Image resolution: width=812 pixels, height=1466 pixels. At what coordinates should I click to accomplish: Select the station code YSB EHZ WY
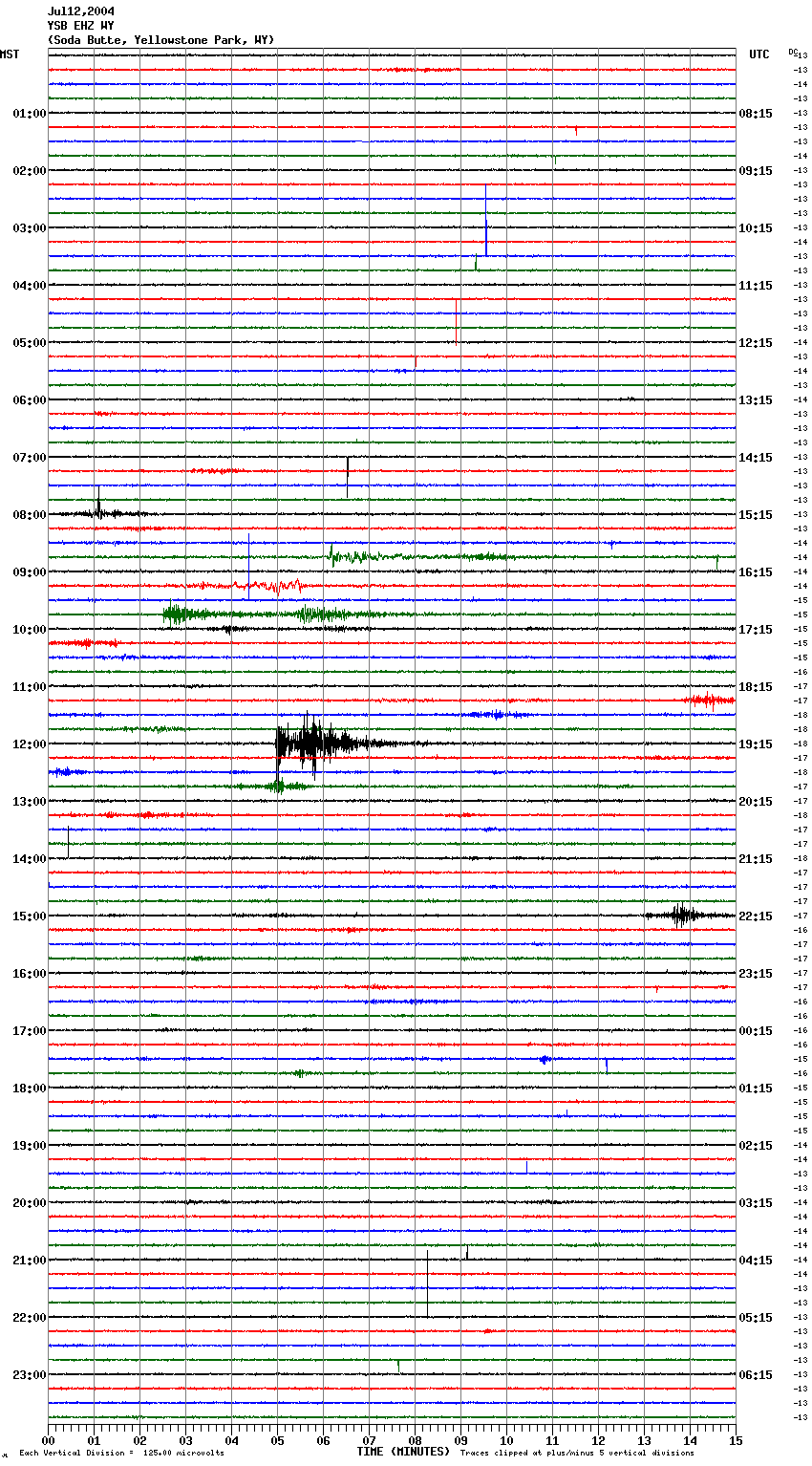coord(81,26)
